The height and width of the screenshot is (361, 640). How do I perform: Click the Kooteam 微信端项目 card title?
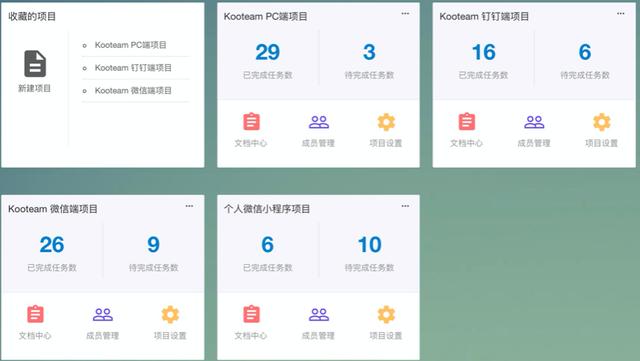click(53, 209)
